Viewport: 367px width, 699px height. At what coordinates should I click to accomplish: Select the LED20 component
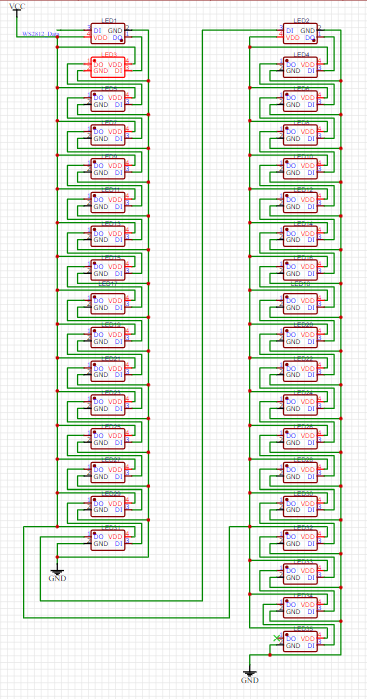coord(301,338)
